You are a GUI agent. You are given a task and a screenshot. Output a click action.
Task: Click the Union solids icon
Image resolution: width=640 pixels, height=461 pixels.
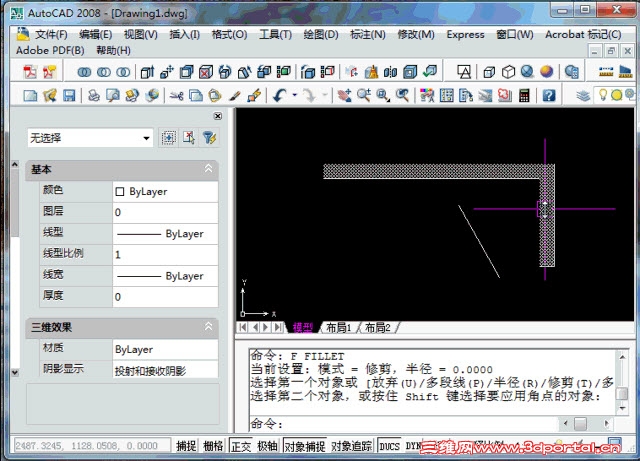[84, 72]
